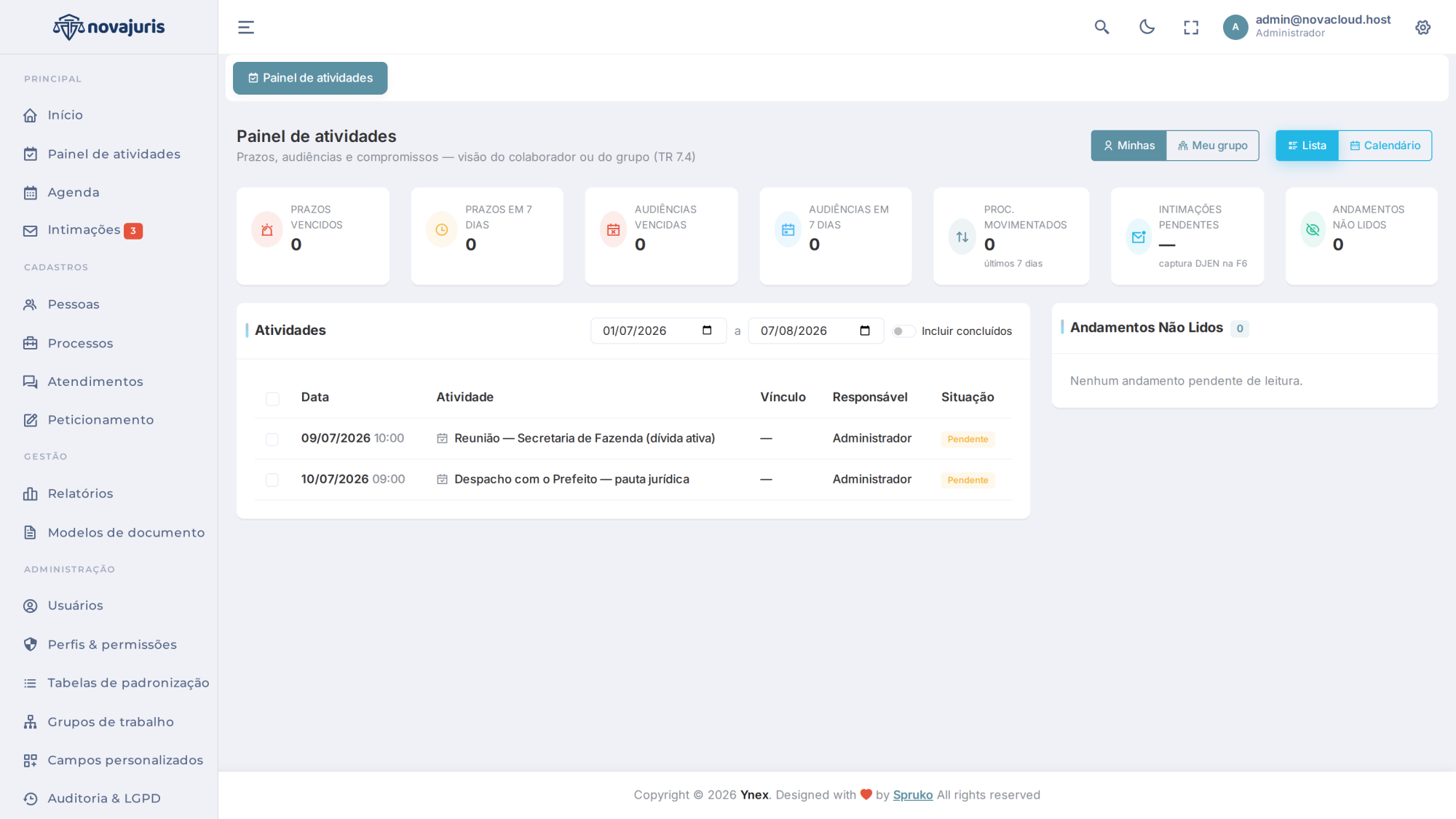Open the search magnifier icon
Viewport: 1456px width, 819px height.
click(1101, 28)
